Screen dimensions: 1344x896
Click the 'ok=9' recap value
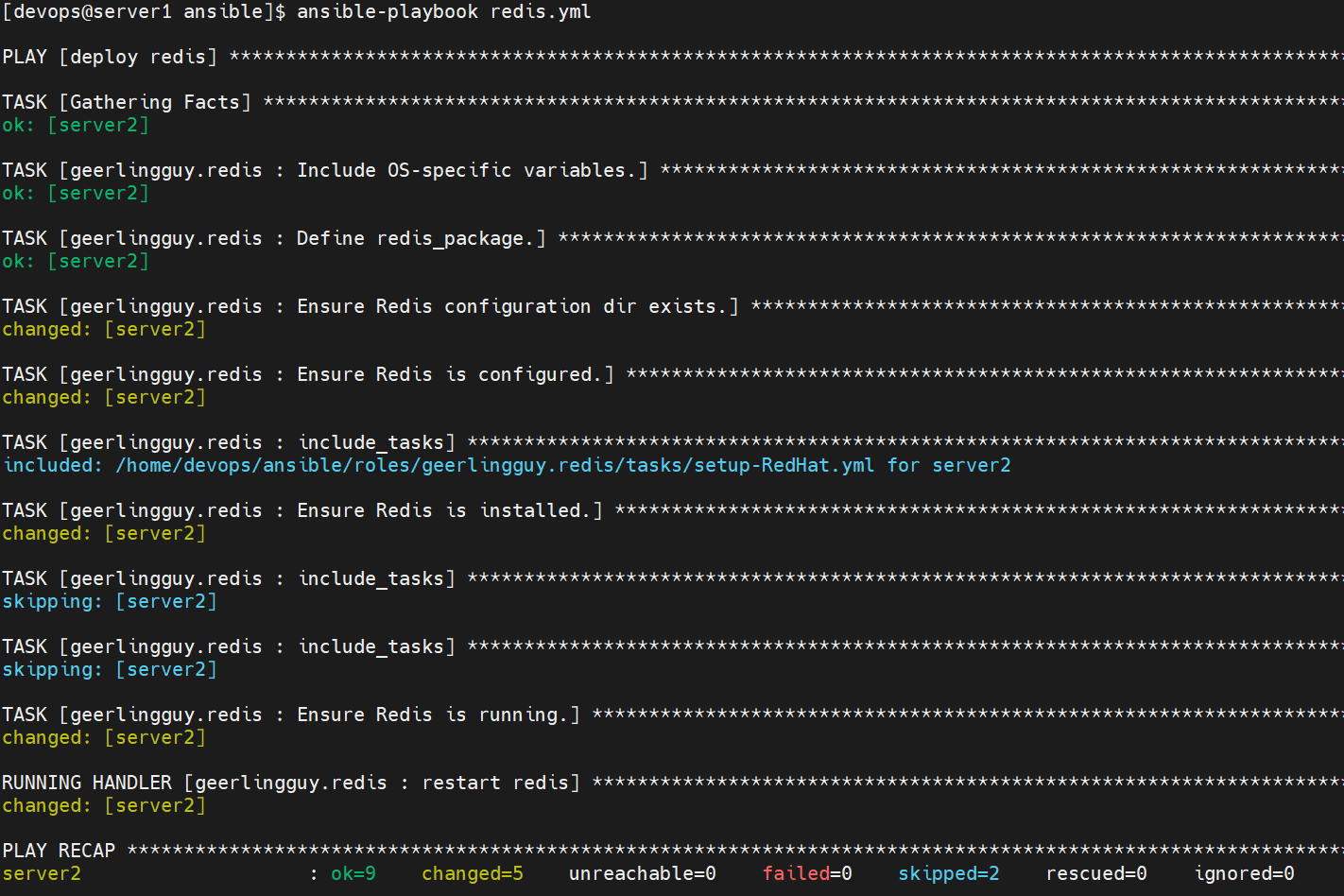point(353,873)
